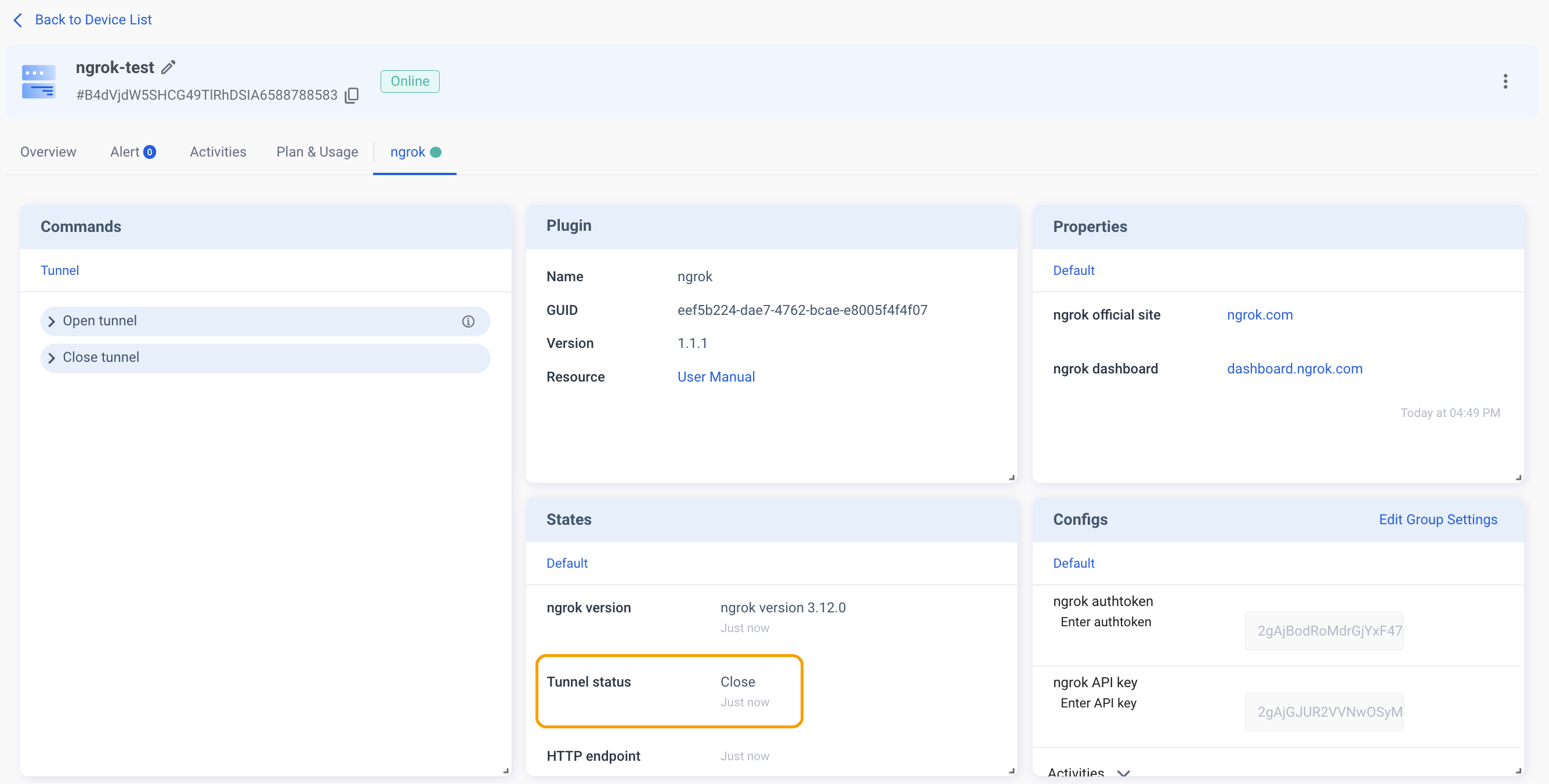The width and height of the screenshot is (1549, 784).
Task: Select the Tunnel command category
Action: pyautogui.click(x=60, y=270)
